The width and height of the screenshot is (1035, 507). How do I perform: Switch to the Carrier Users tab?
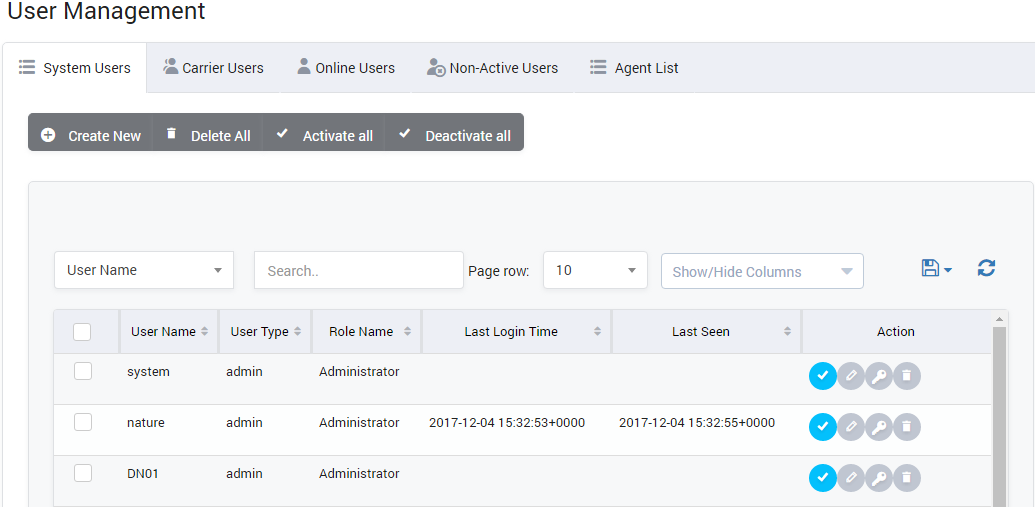(213, 68)
